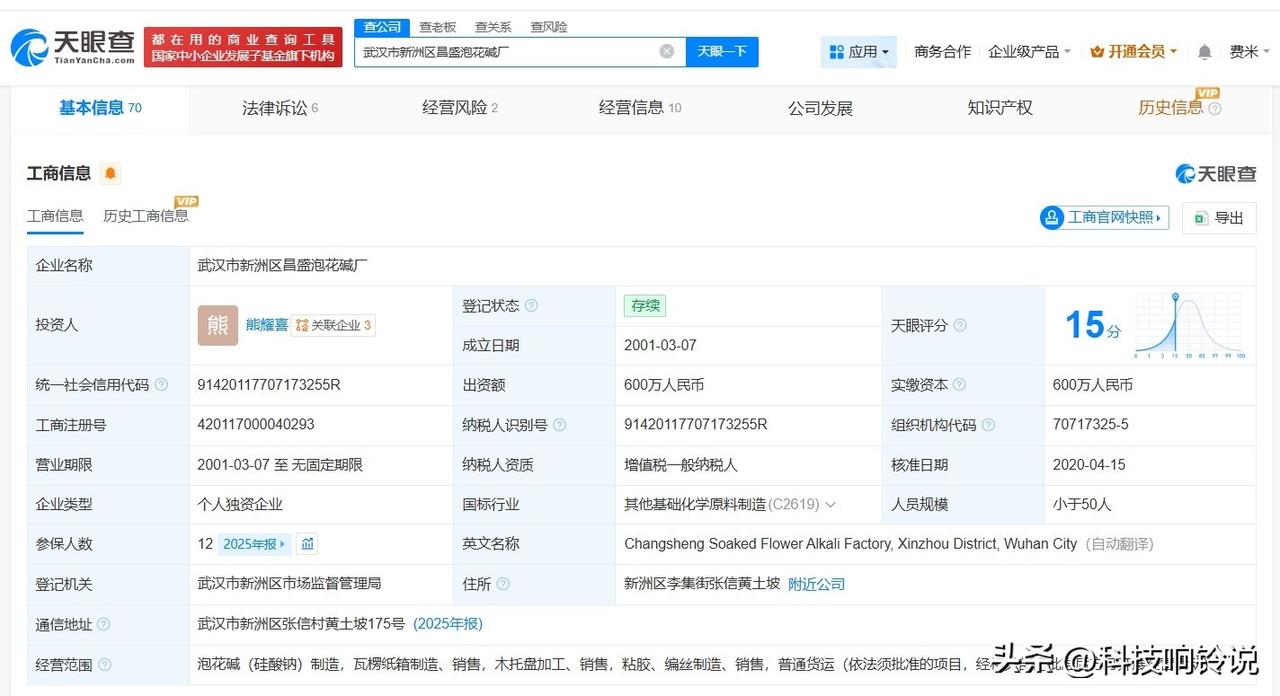Open 开通会员 membership dropdown

[x=1134, y=52]
